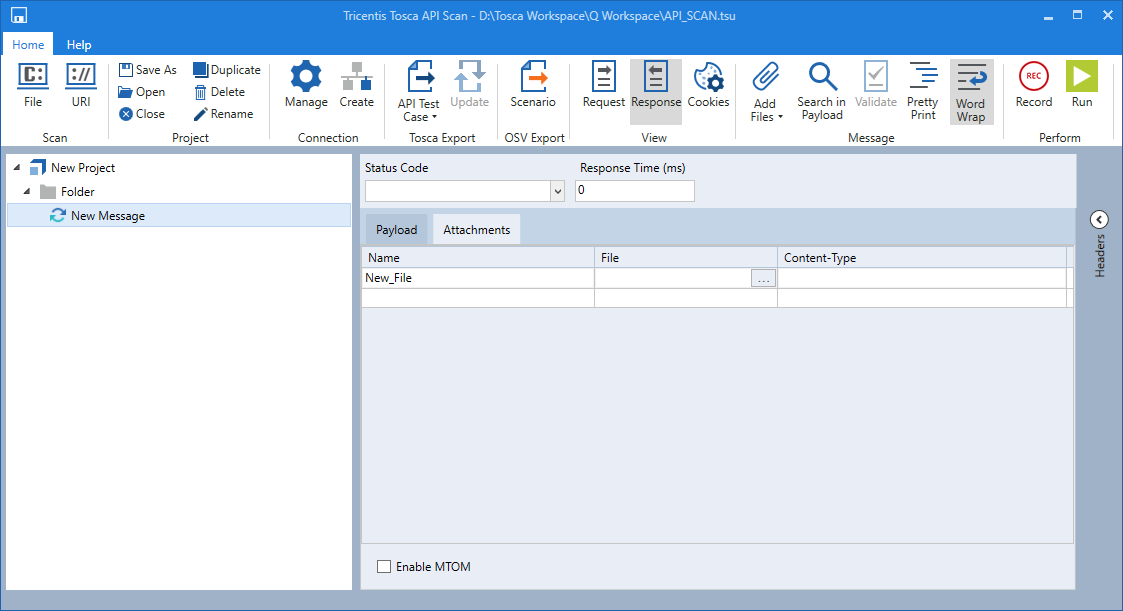1123x611 pixels.
Task: Enable the MTOM checkbox
Action: click(384, 567)
